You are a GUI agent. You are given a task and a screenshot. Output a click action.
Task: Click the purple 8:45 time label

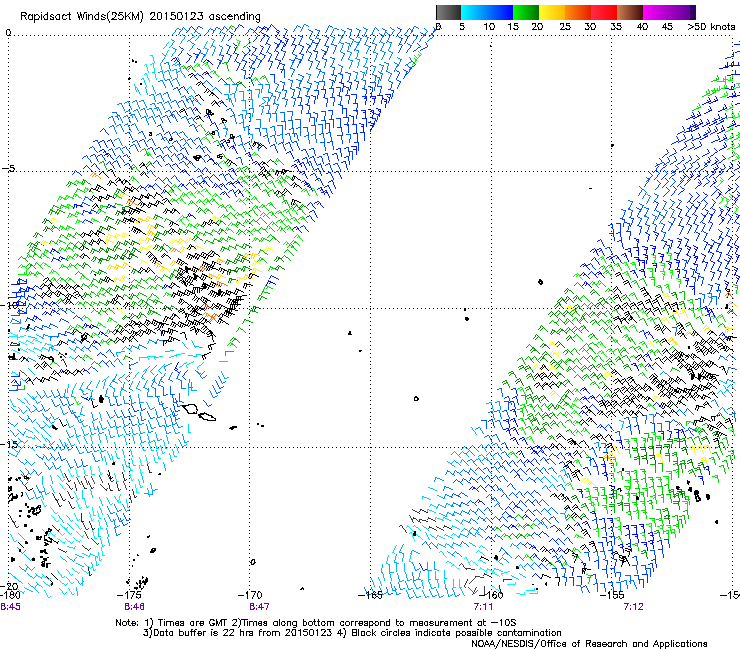click(x=10, y=607)
